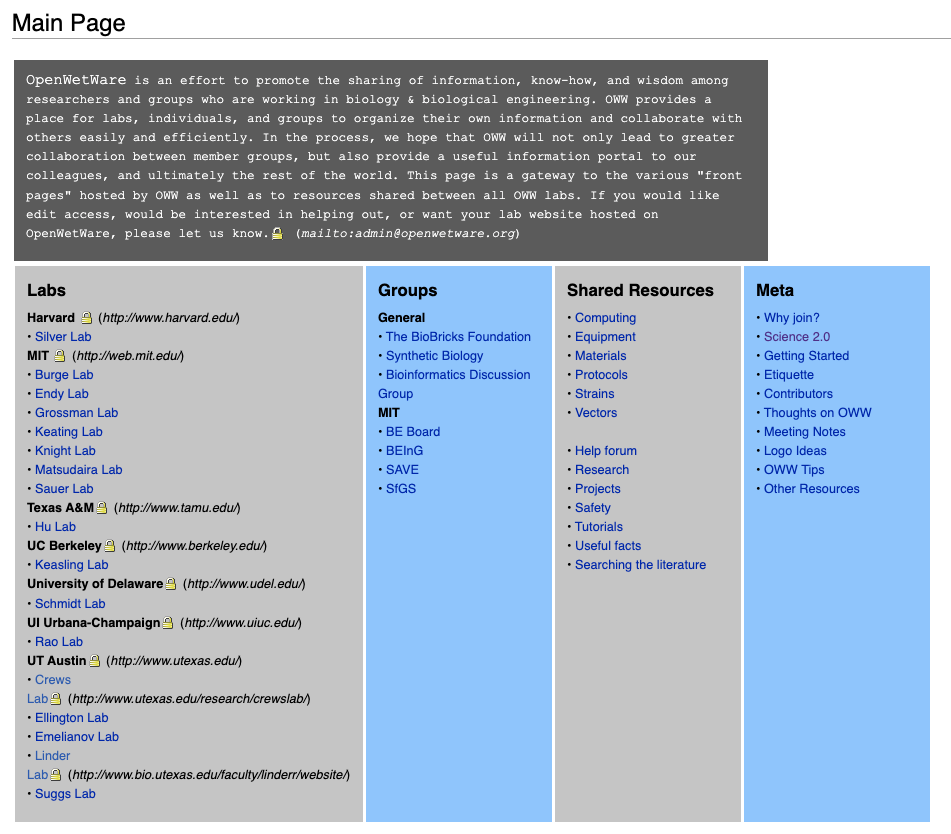Screen dimensions: 951x834
Task: Go to the Endy Lab page
Action: pyautogui.click(x=61, y=394)
